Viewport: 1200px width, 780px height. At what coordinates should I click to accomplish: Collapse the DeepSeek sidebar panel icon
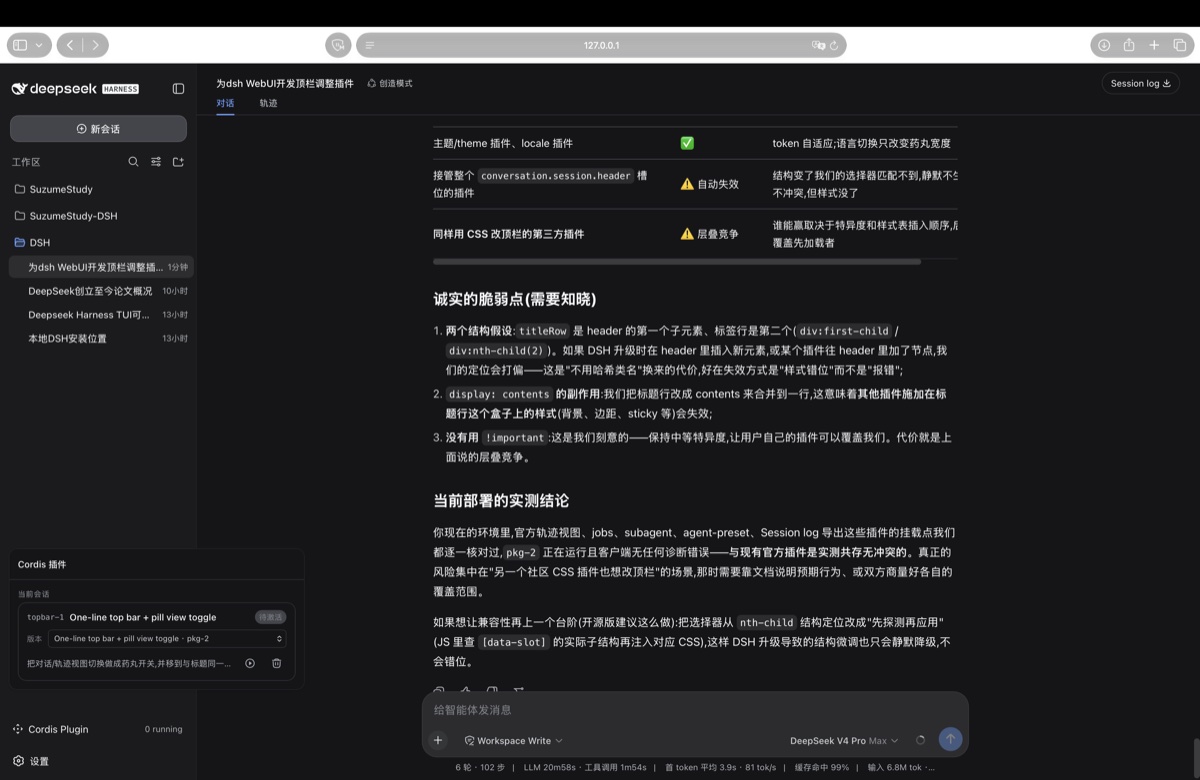[x=178, y=88]
